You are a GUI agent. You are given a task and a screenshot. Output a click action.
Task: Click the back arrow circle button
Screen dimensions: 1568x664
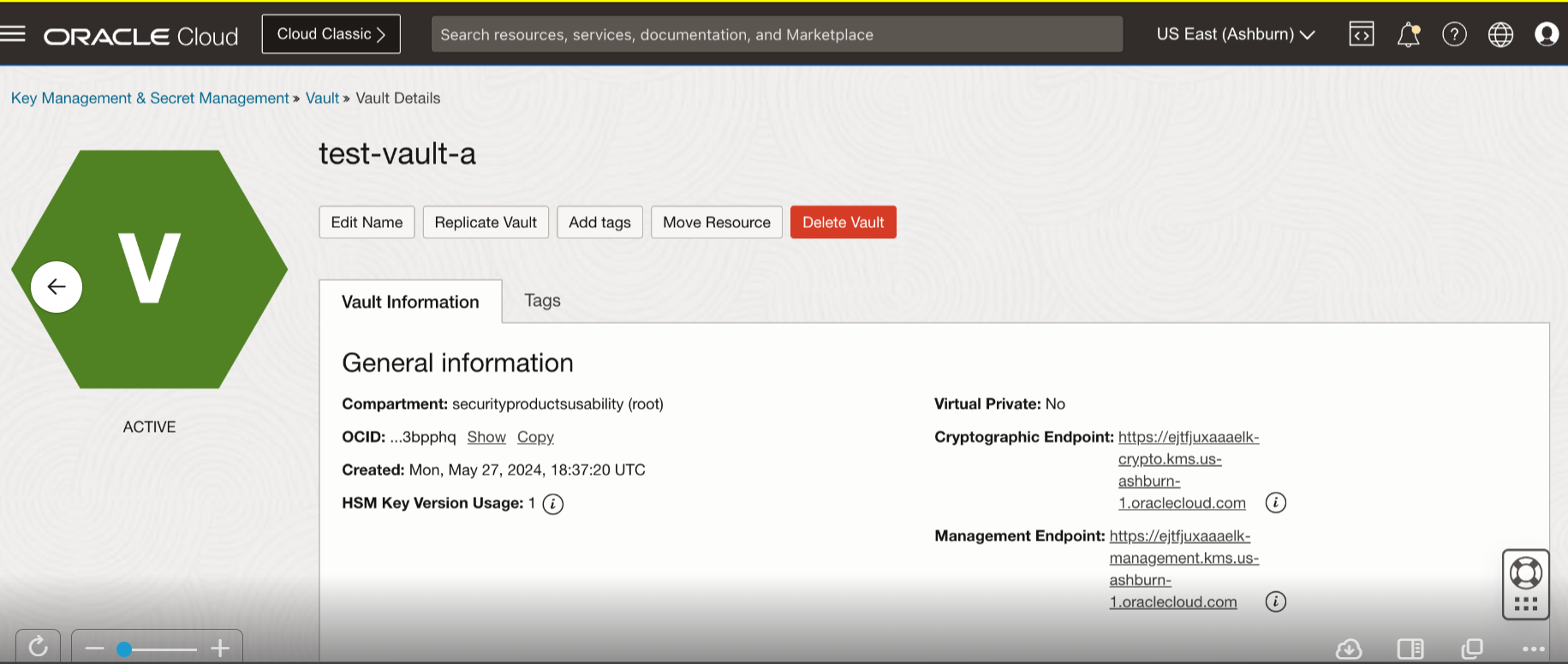click(x=57, y=287)
